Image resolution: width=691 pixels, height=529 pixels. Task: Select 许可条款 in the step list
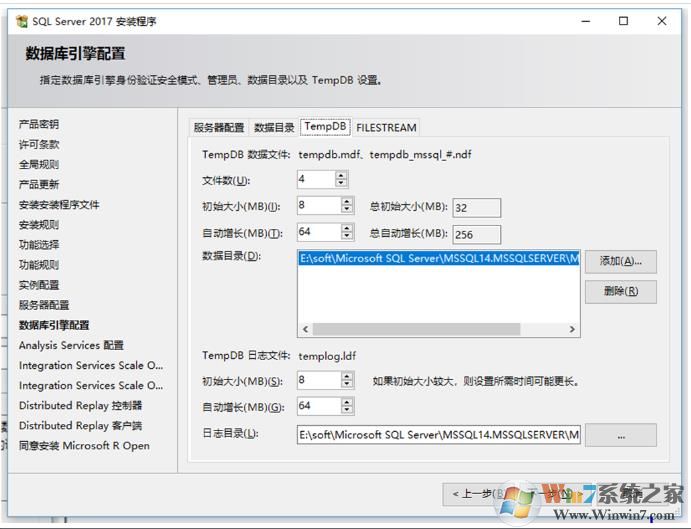39,145
